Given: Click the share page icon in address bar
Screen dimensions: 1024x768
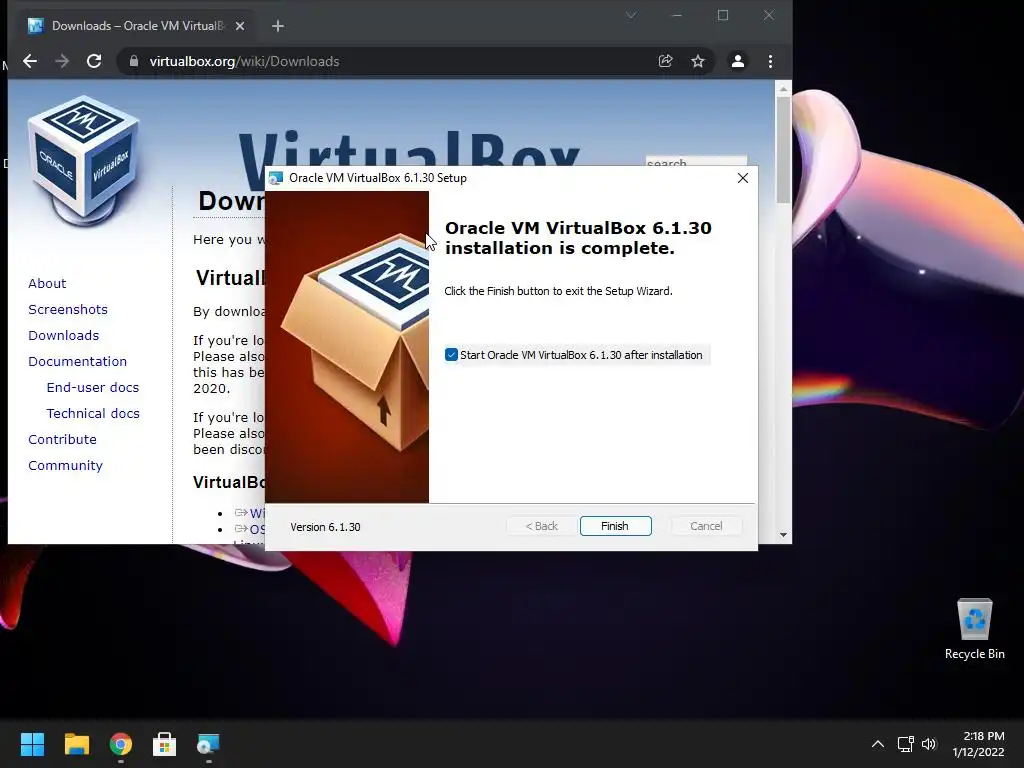Looking at the screenshot, I should coord(665,61).
